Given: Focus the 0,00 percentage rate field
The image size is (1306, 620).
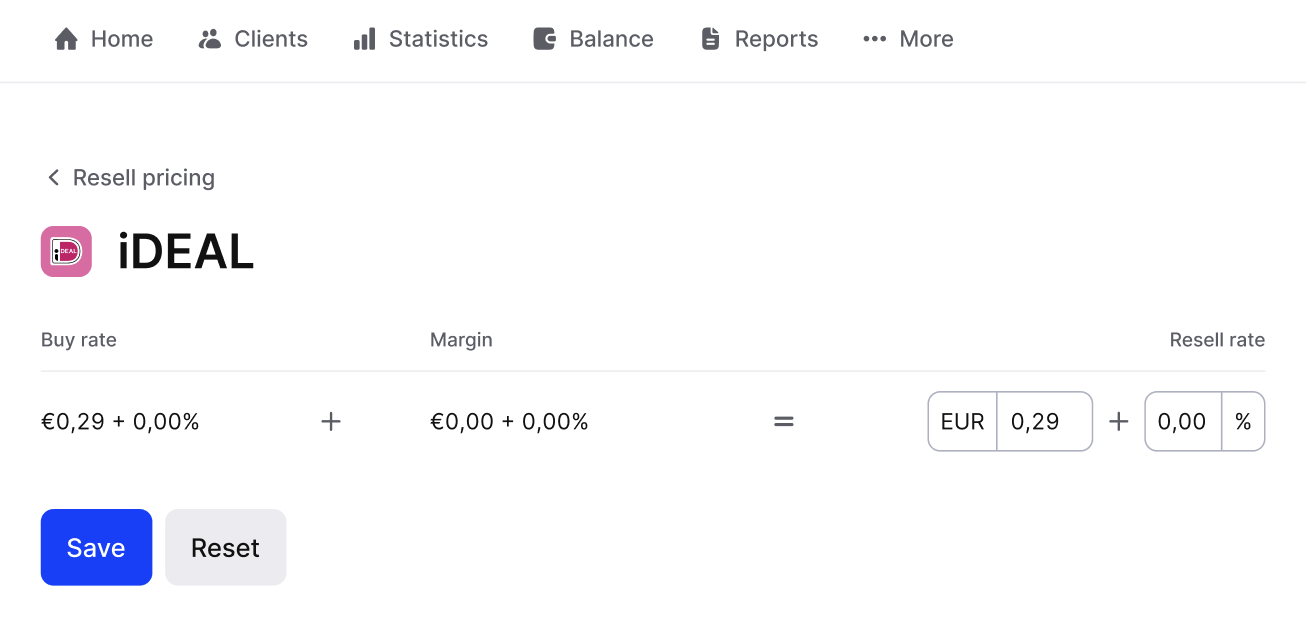Looking at the screenshot, I should click(1183, 422).
